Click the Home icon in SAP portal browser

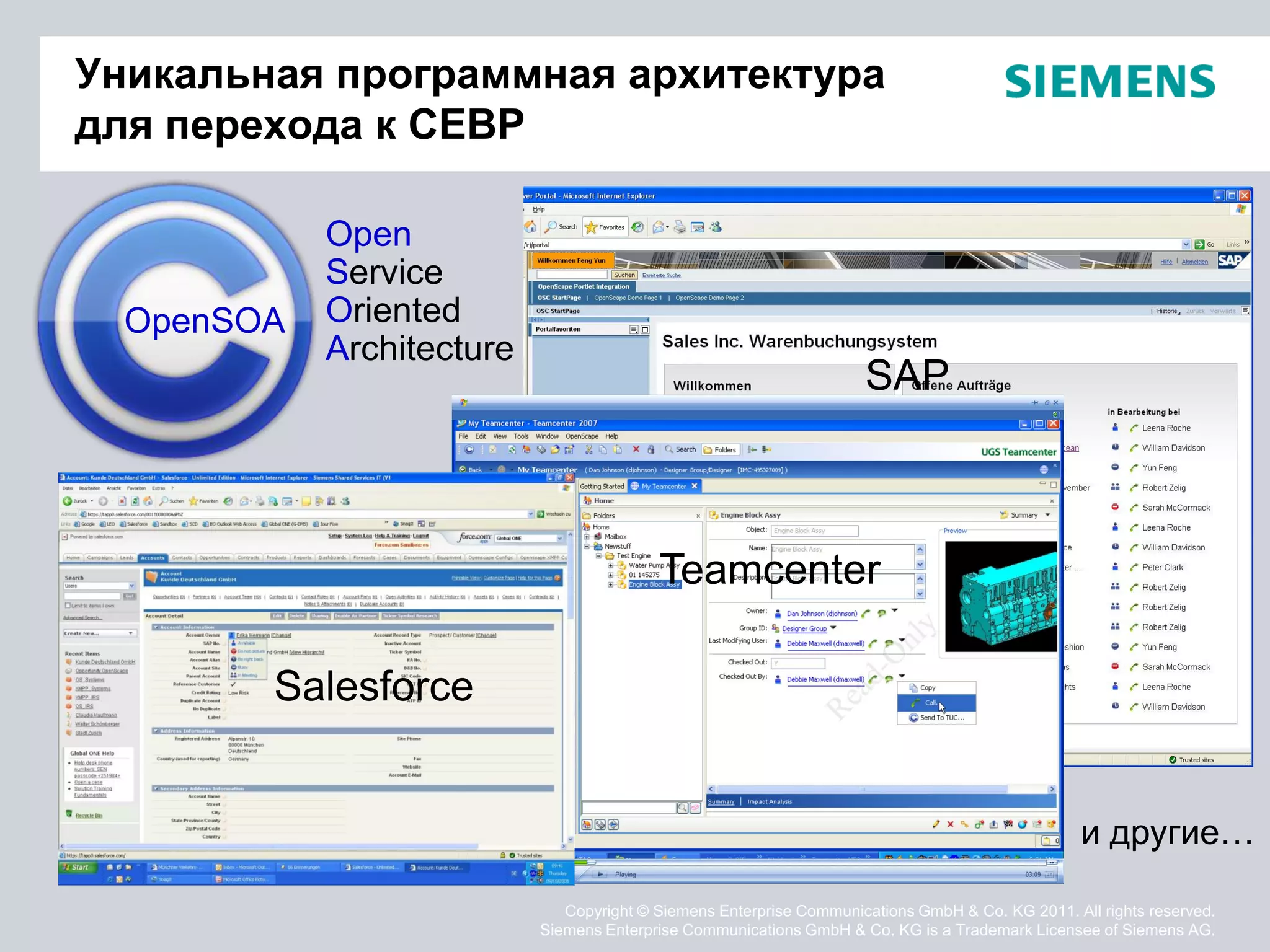point(531,227)
